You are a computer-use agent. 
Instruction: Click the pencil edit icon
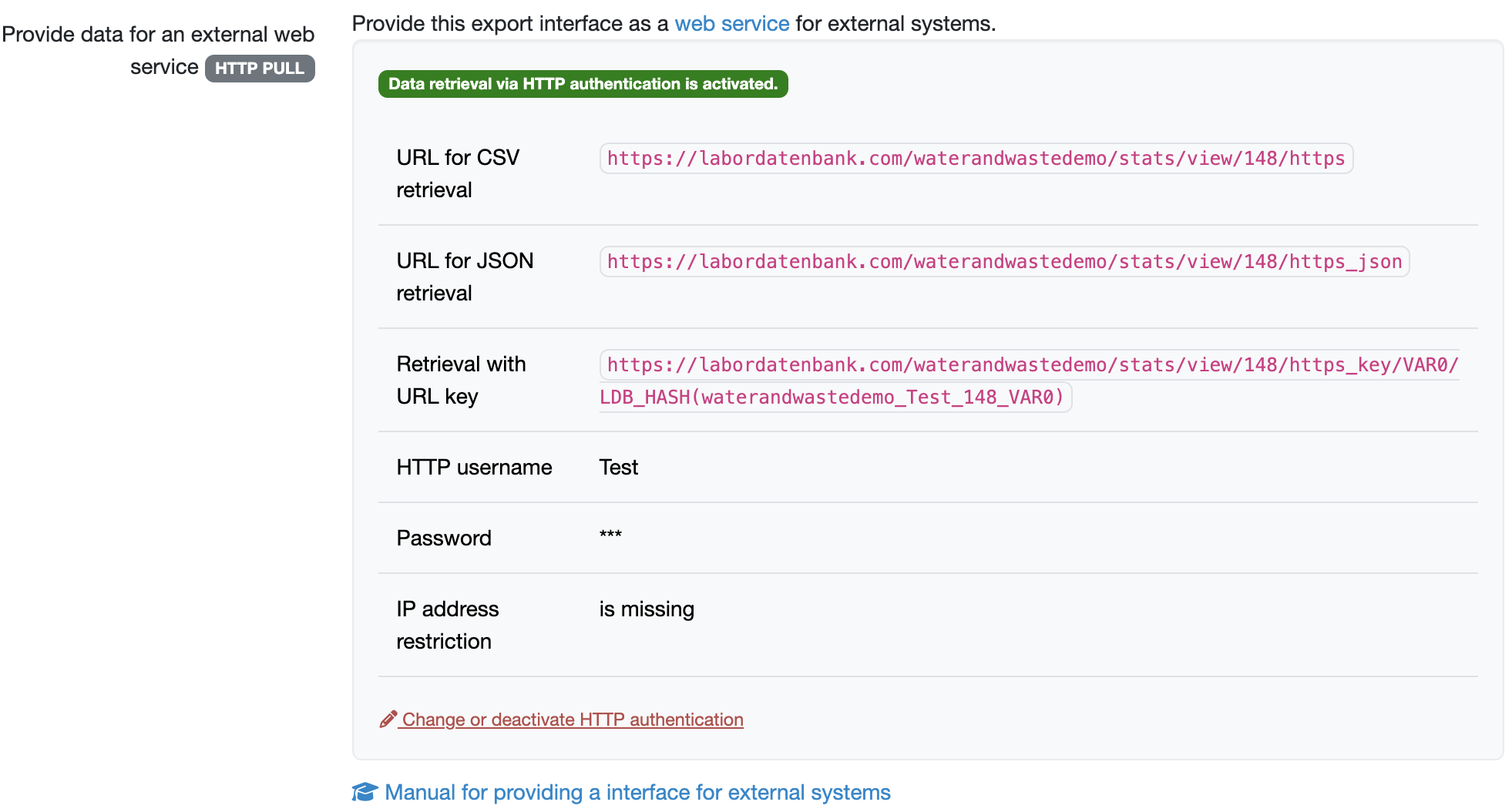pos(388,719)
